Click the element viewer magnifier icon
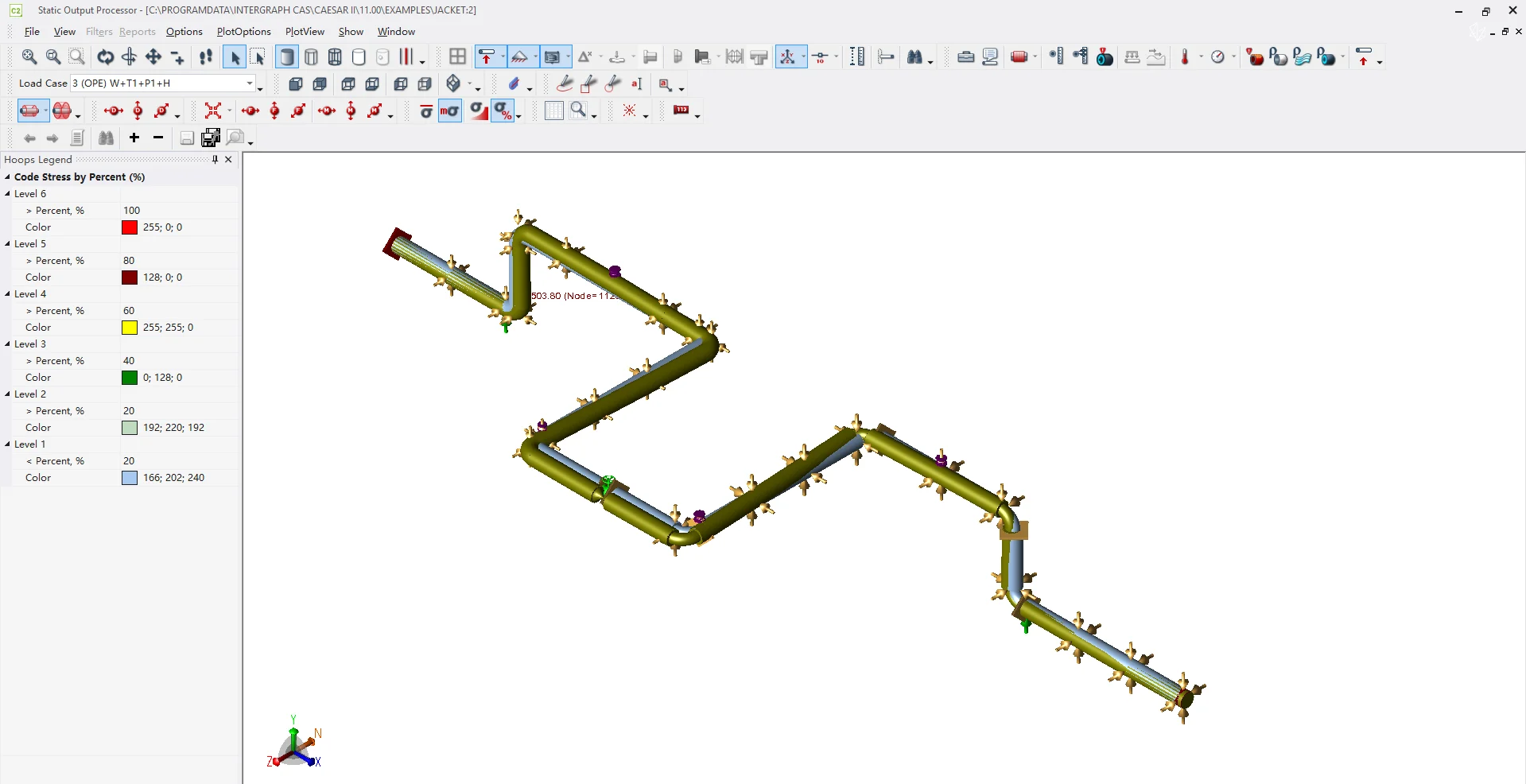 [578, 111]
